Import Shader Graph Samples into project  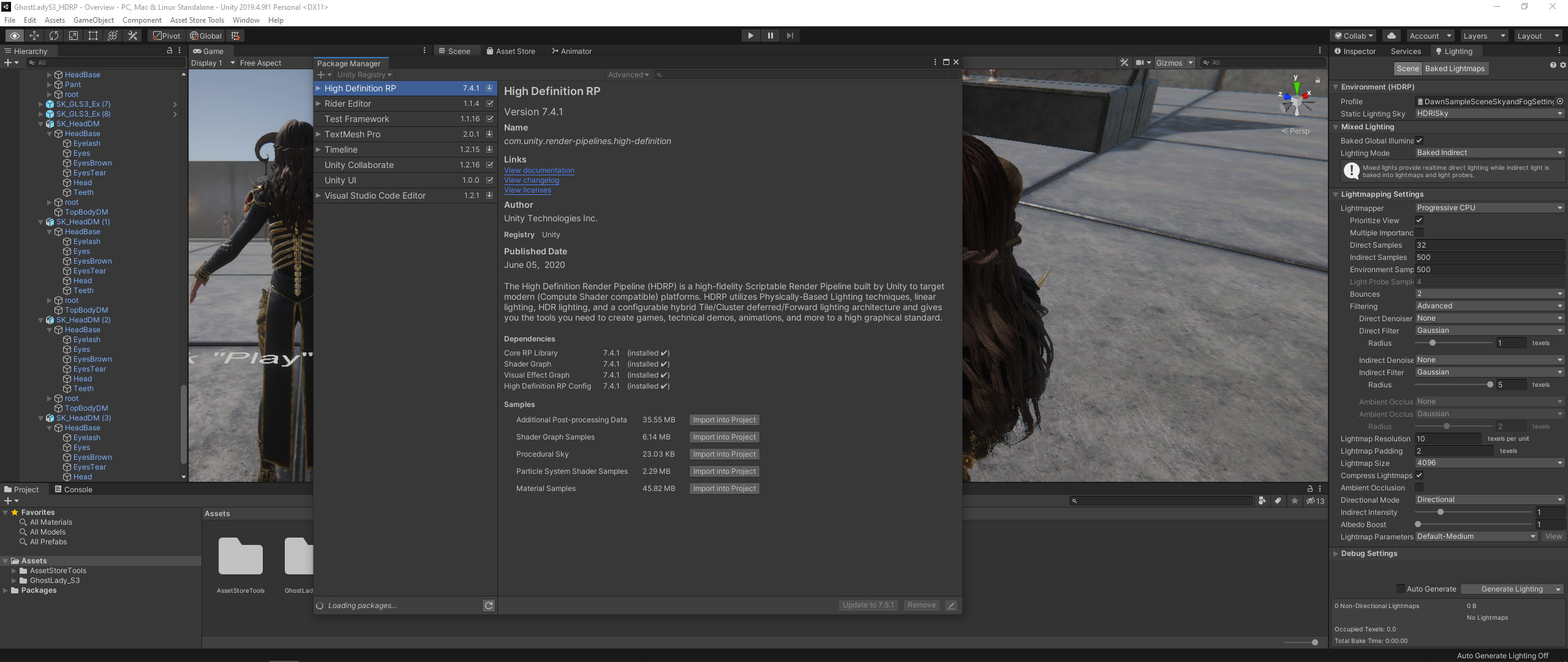click(724, 437)
